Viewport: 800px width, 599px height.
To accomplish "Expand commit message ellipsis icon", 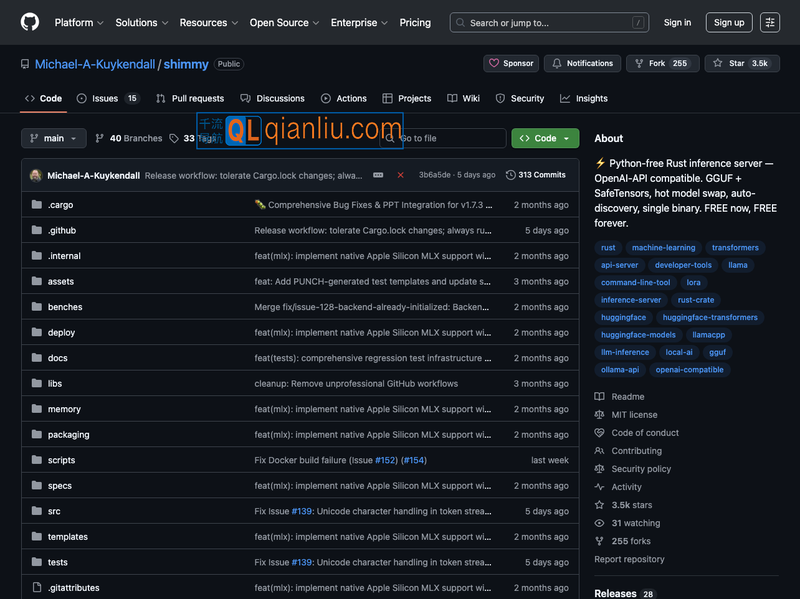I will 378,175.
